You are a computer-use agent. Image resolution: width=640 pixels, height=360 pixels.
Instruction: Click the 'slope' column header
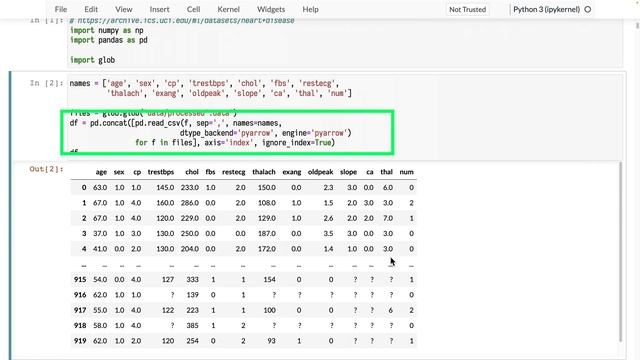[348, 172]
